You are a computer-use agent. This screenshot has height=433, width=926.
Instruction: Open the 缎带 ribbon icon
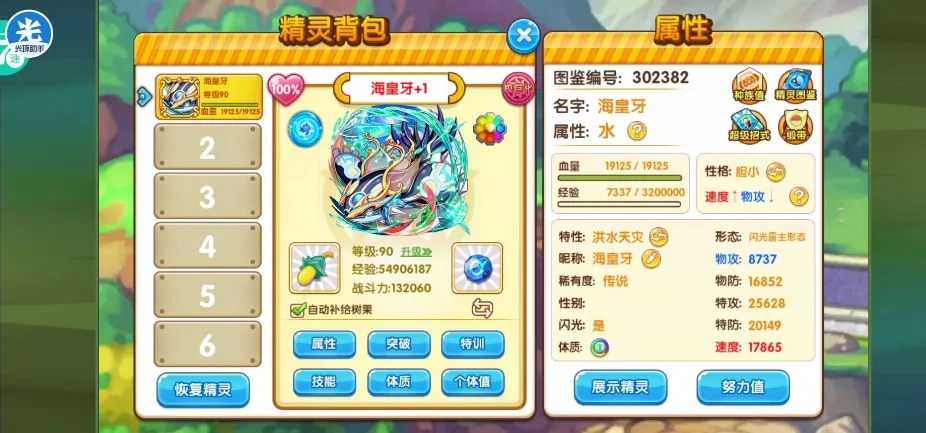pyautogui.click(x=795, y=126)
